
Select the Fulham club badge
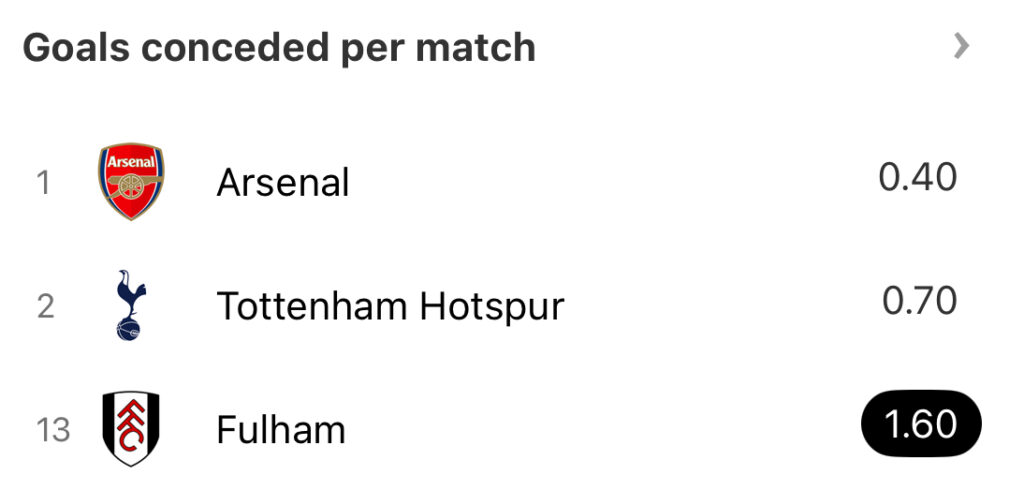click(131, 428)
